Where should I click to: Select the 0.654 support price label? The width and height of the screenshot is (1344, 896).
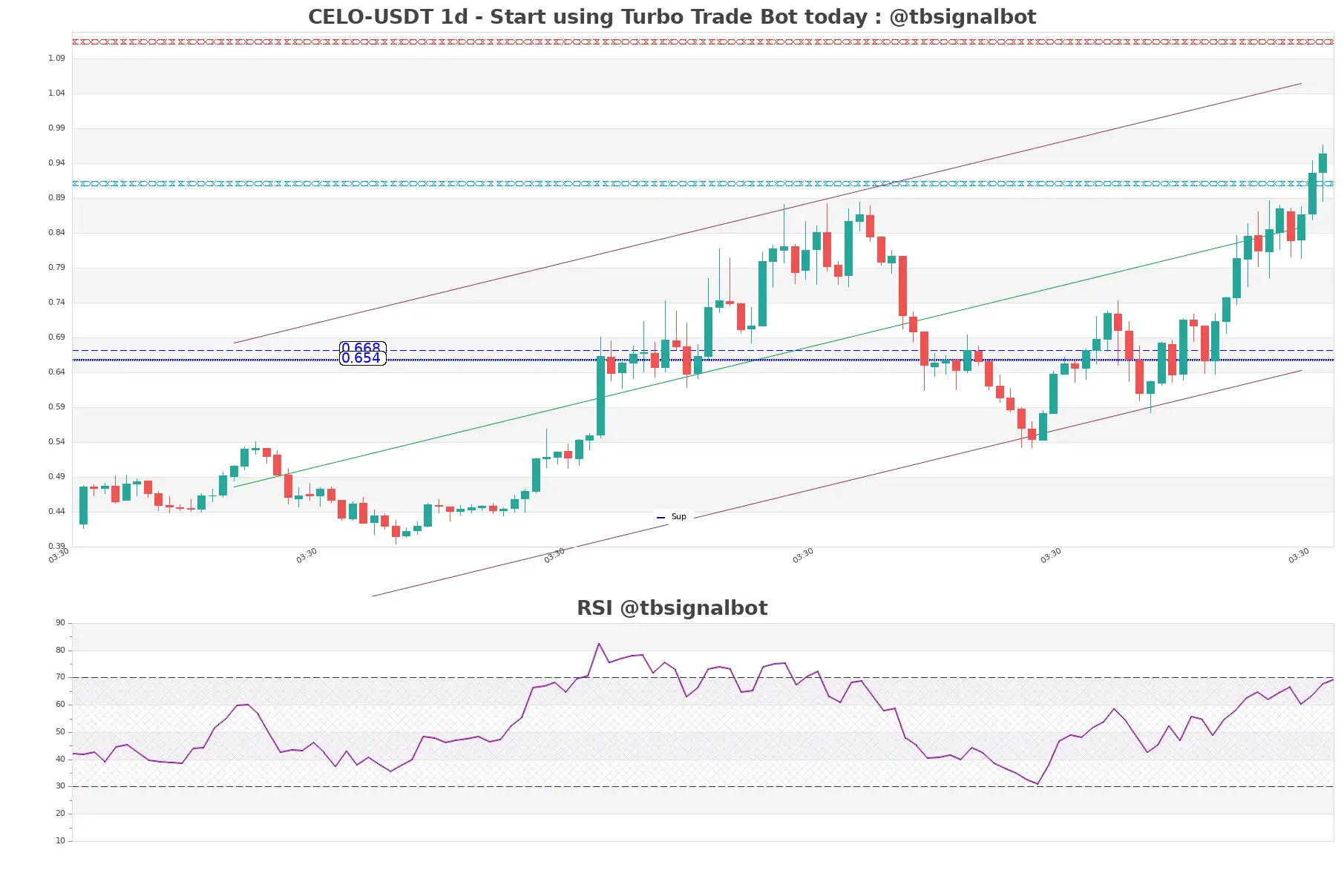click(x=361, y=358)
